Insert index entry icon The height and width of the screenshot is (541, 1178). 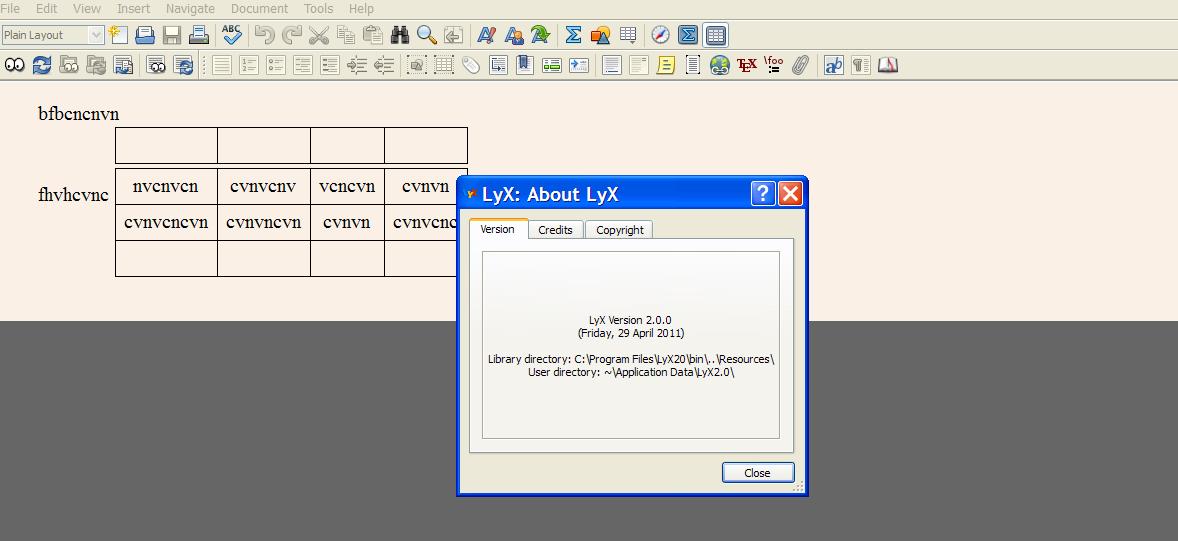[551, 65]
